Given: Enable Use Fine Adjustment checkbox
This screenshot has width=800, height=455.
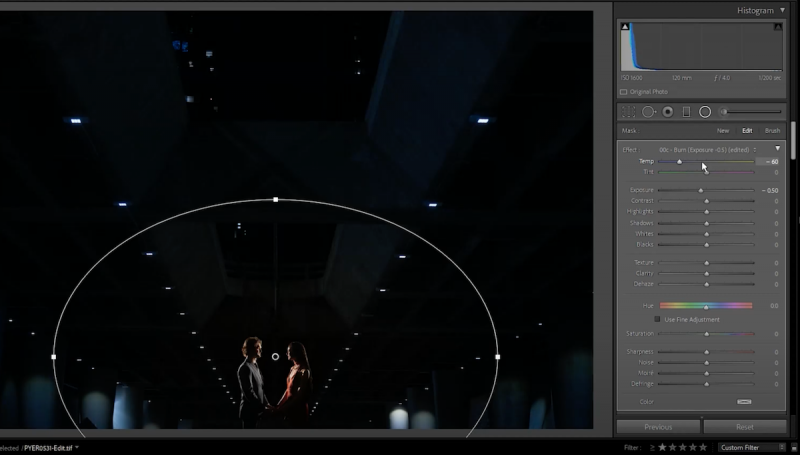Looking at the screenshot, I should (657, 319).
